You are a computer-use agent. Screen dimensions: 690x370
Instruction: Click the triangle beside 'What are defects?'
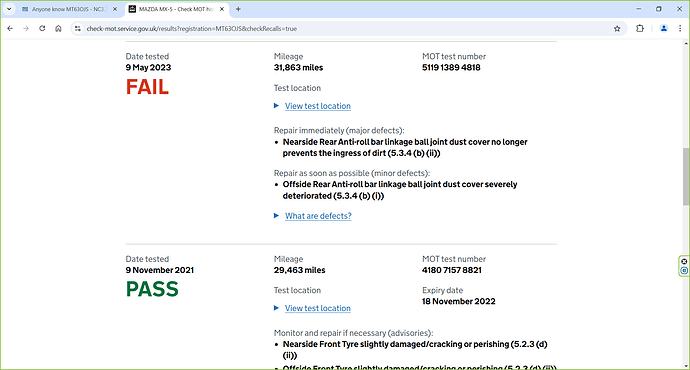[276, 216]
